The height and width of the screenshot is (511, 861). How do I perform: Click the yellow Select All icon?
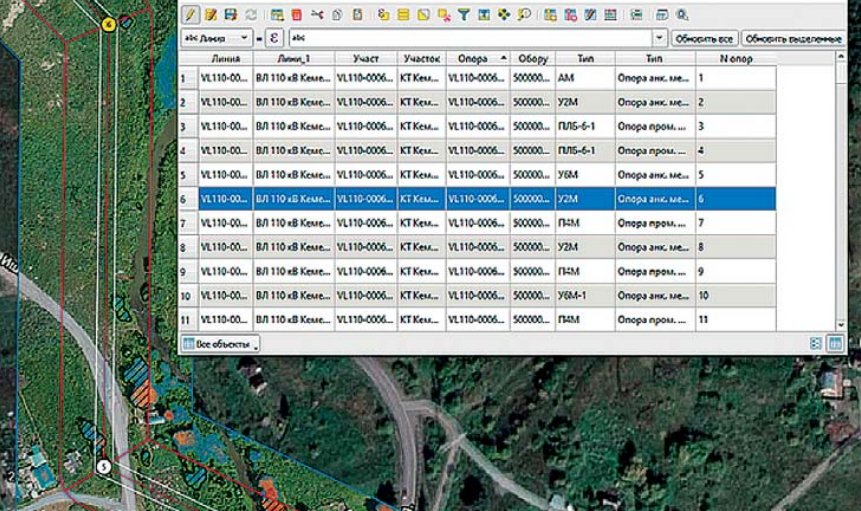(x=403, y=15)
